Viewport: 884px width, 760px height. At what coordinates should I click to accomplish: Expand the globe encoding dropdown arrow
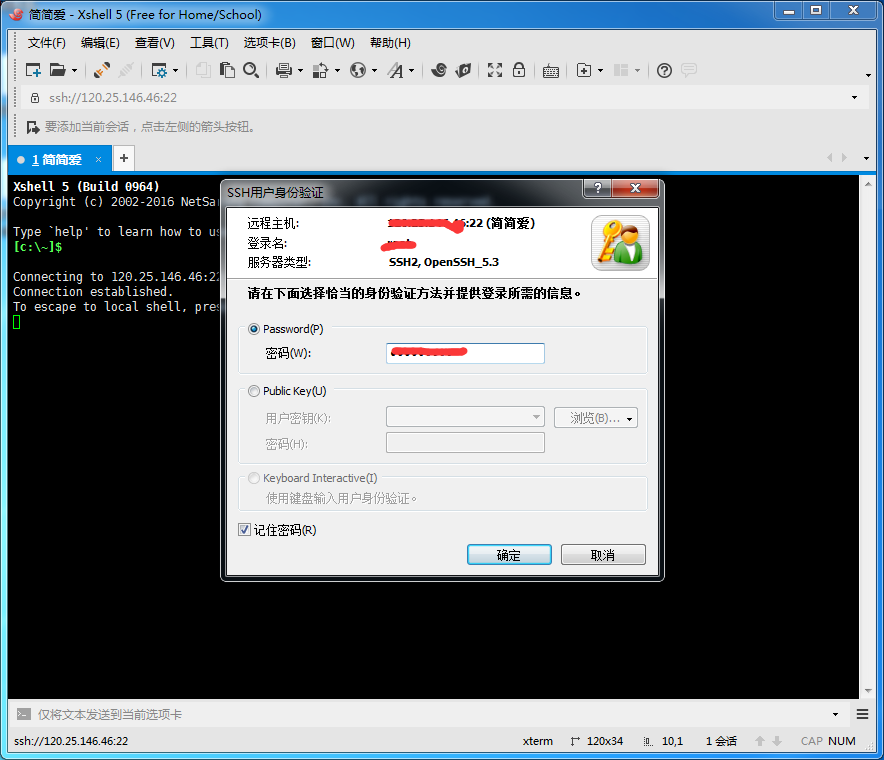[374, 70]
